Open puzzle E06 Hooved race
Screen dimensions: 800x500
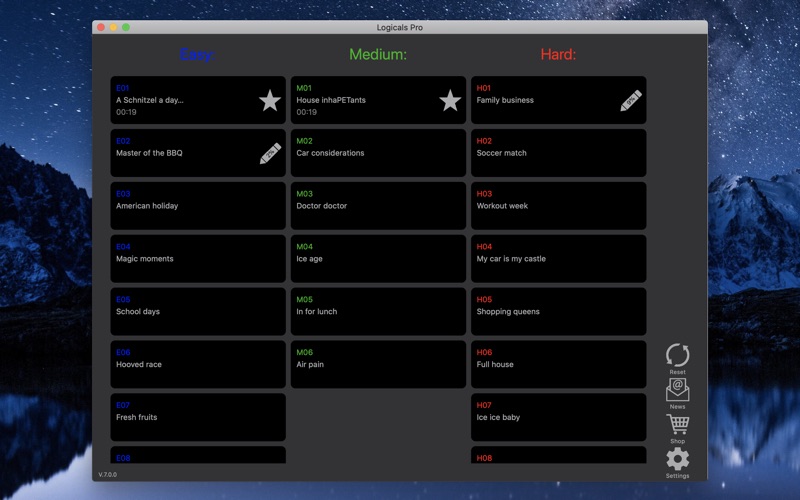(x=198, y=364)
